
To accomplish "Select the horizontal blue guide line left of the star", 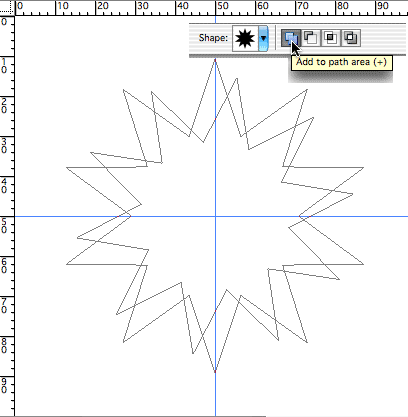I will coord(40,216).
